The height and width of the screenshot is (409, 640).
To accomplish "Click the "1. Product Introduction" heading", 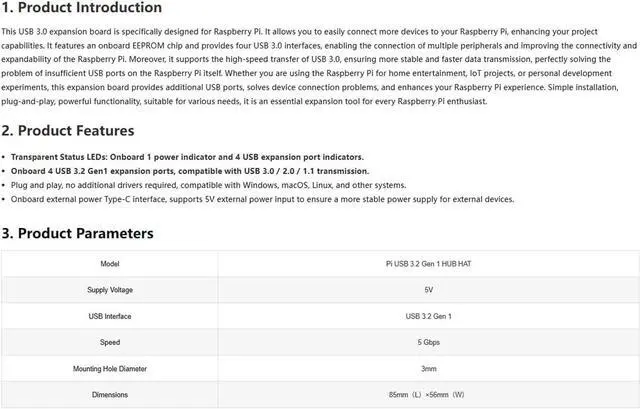I will click(x=82, y=8).
